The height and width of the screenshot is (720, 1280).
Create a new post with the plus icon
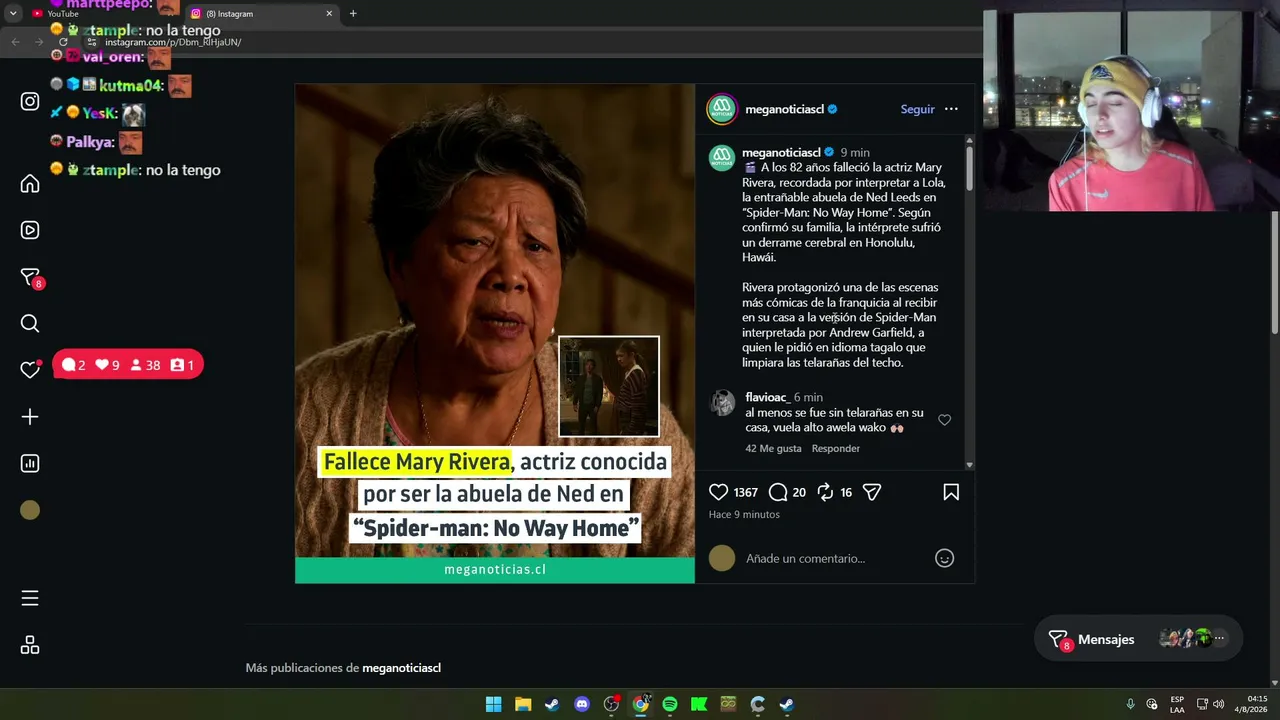(x=30, y=416)
